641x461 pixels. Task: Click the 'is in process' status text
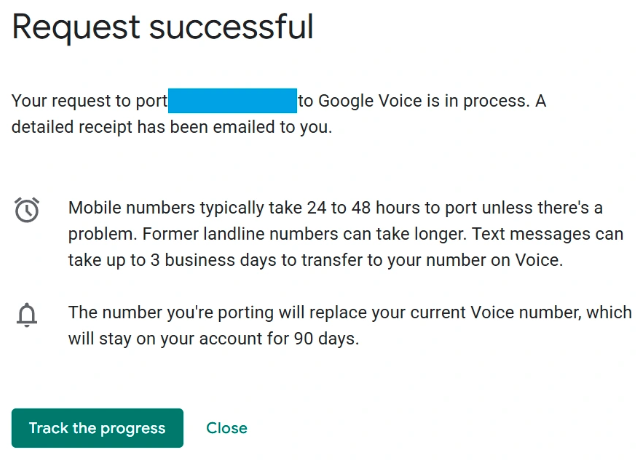tap(483, 101)
